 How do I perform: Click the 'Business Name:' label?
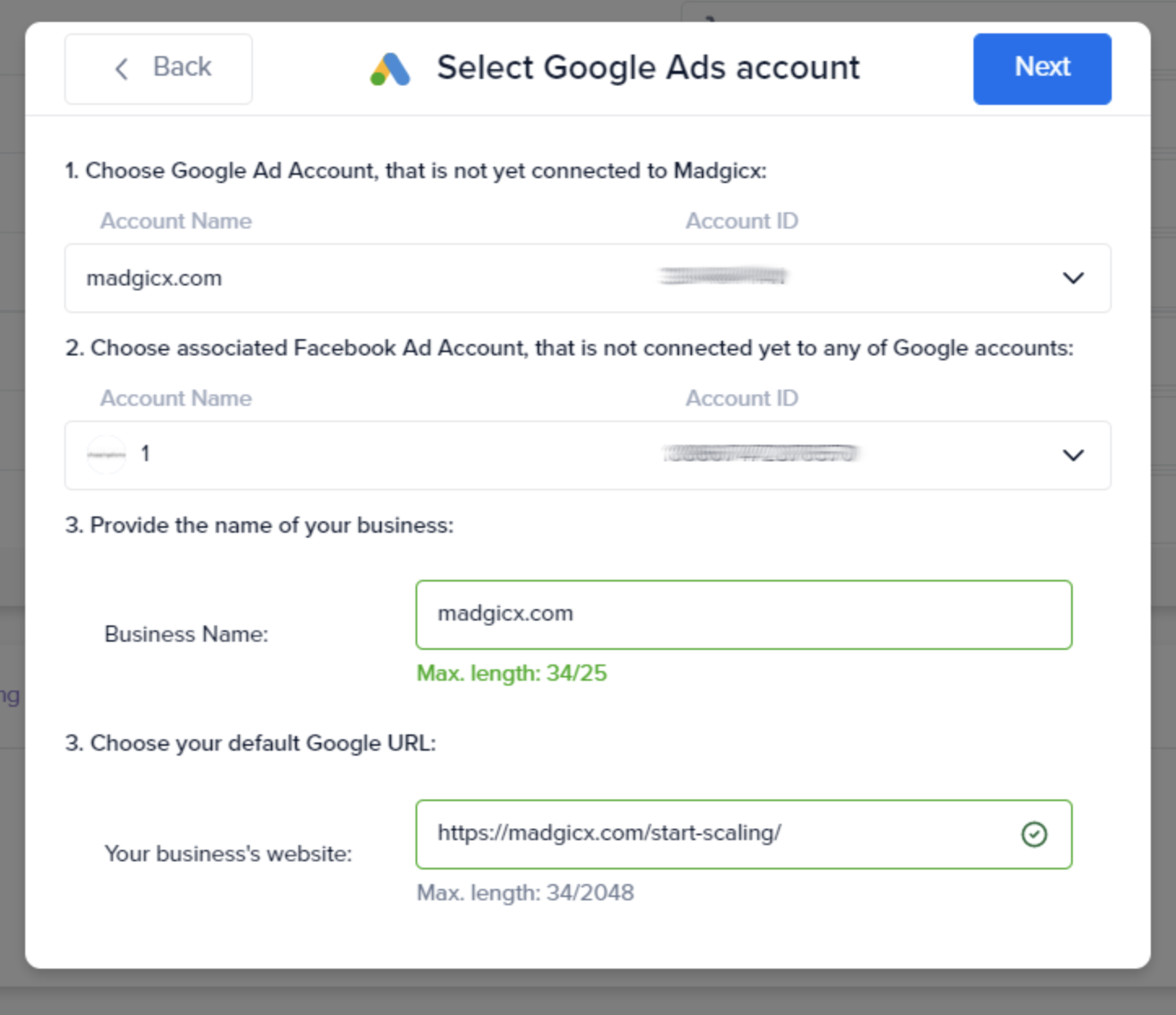(x=186, y=634)
